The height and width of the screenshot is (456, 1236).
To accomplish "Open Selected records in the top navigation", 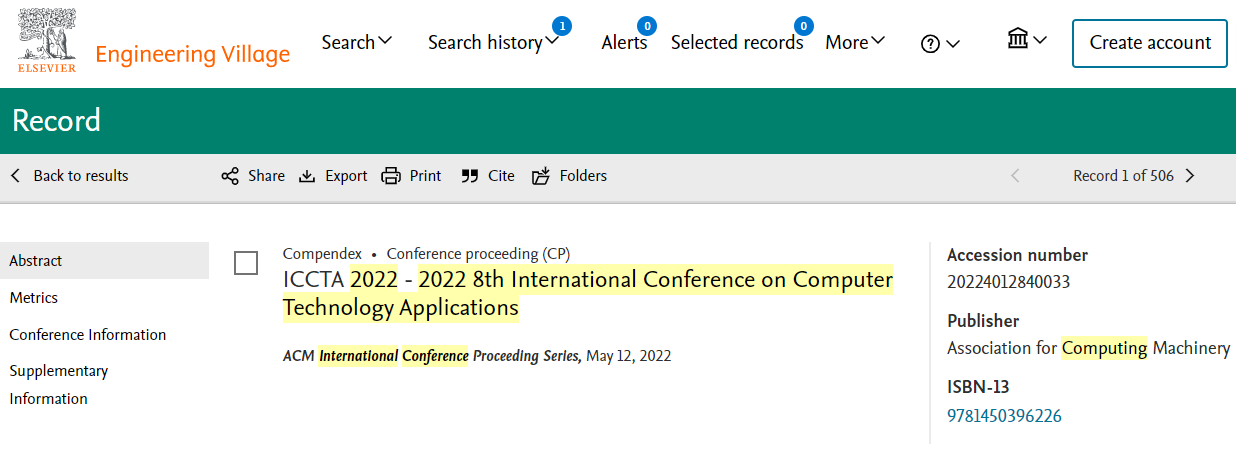I will tap(737, 42).
